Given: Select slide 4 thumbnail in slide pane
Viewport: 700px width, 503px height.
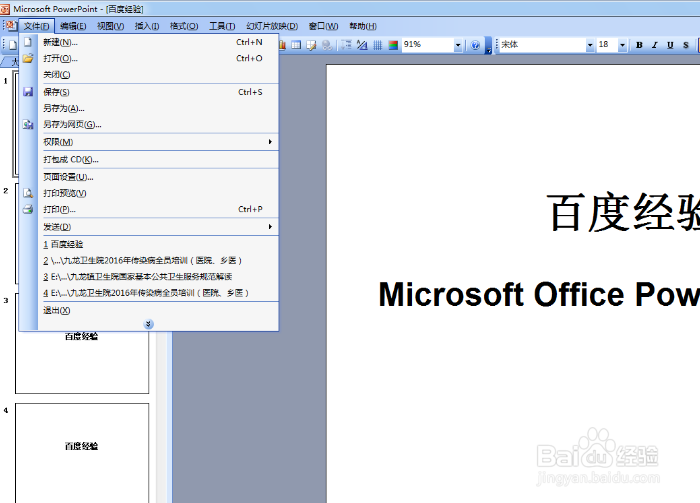Looking at the screenshot, I should [x=82, y=453].
